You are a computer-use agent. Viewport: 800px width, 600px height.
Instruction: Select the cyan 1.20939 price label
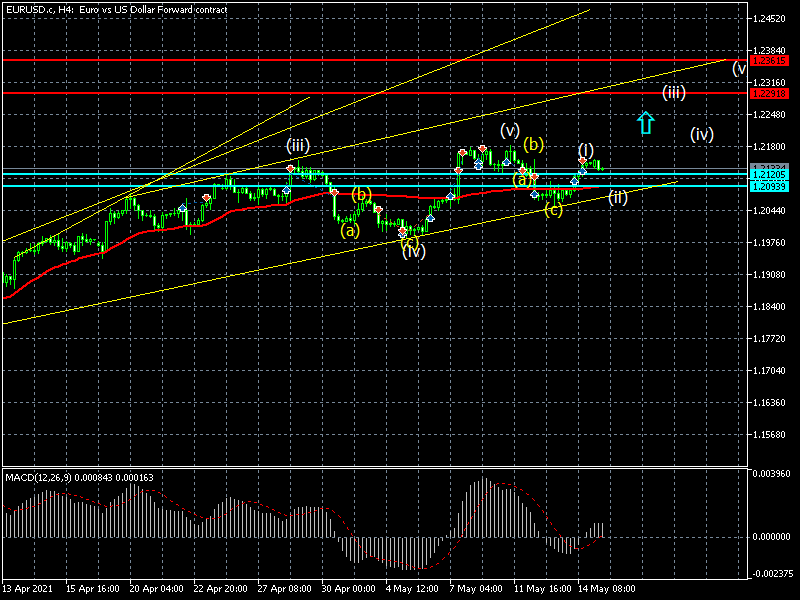(x=768, y=186)
